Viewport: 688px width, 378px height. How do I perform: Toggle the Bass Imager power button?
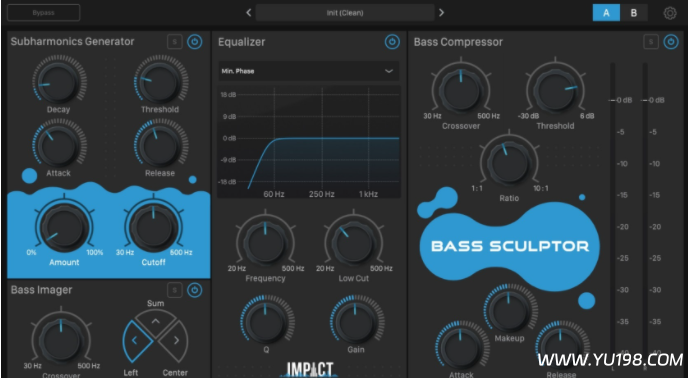[x=195, y=290]
